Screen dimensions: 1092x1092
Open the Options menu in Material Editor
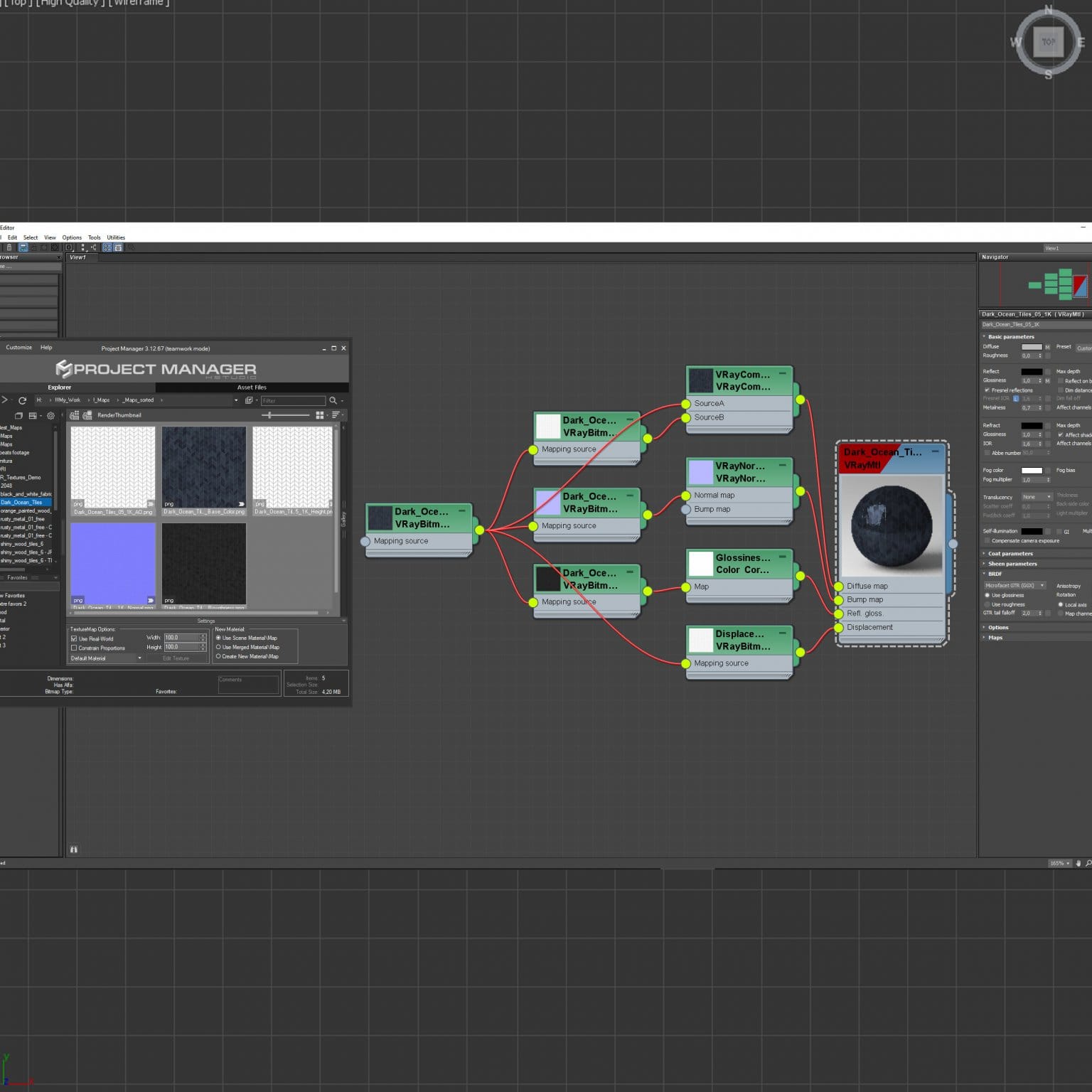[x=71, y=237]
